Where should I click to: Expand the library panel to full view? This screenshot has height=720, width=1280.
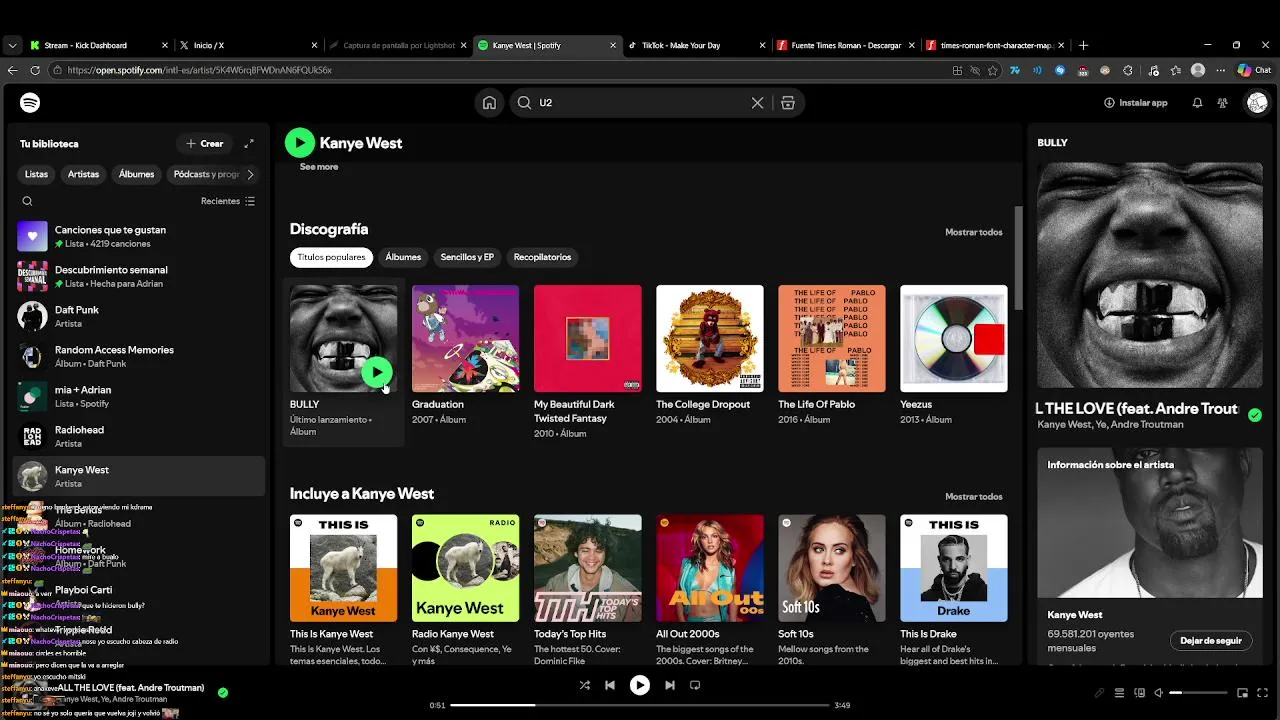point(249,144)
